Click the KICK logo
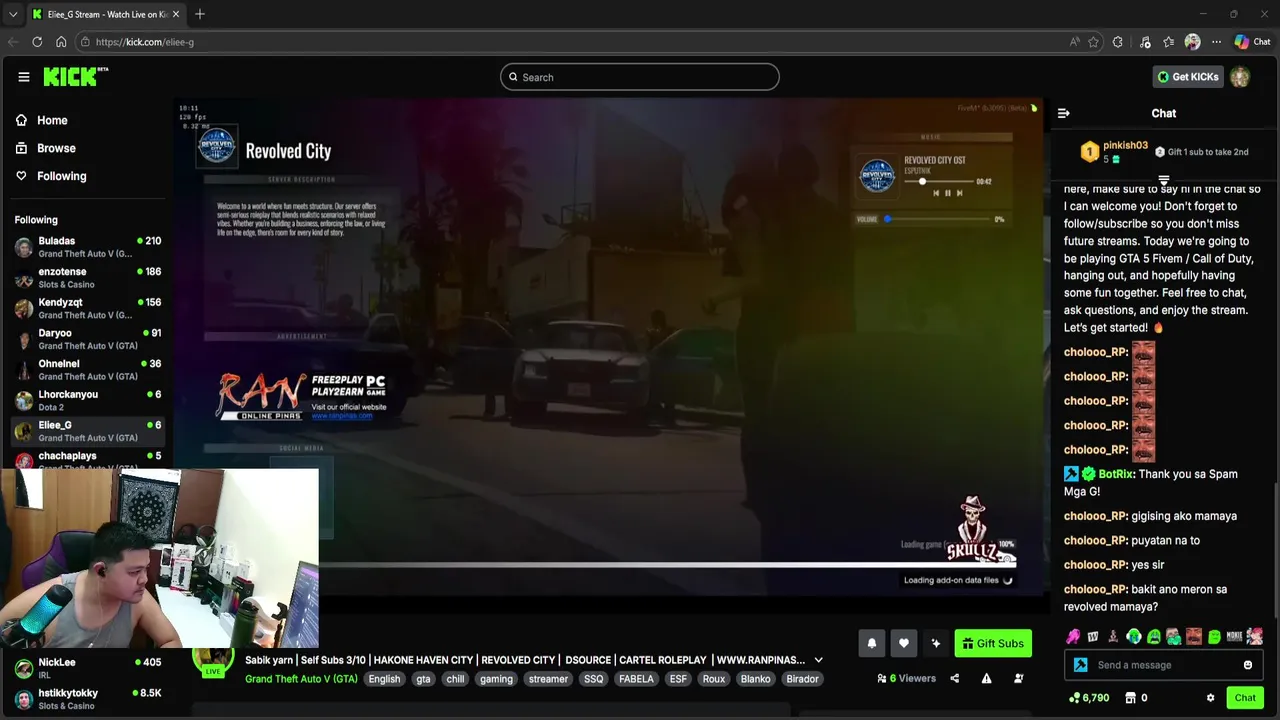 [75, 77]
